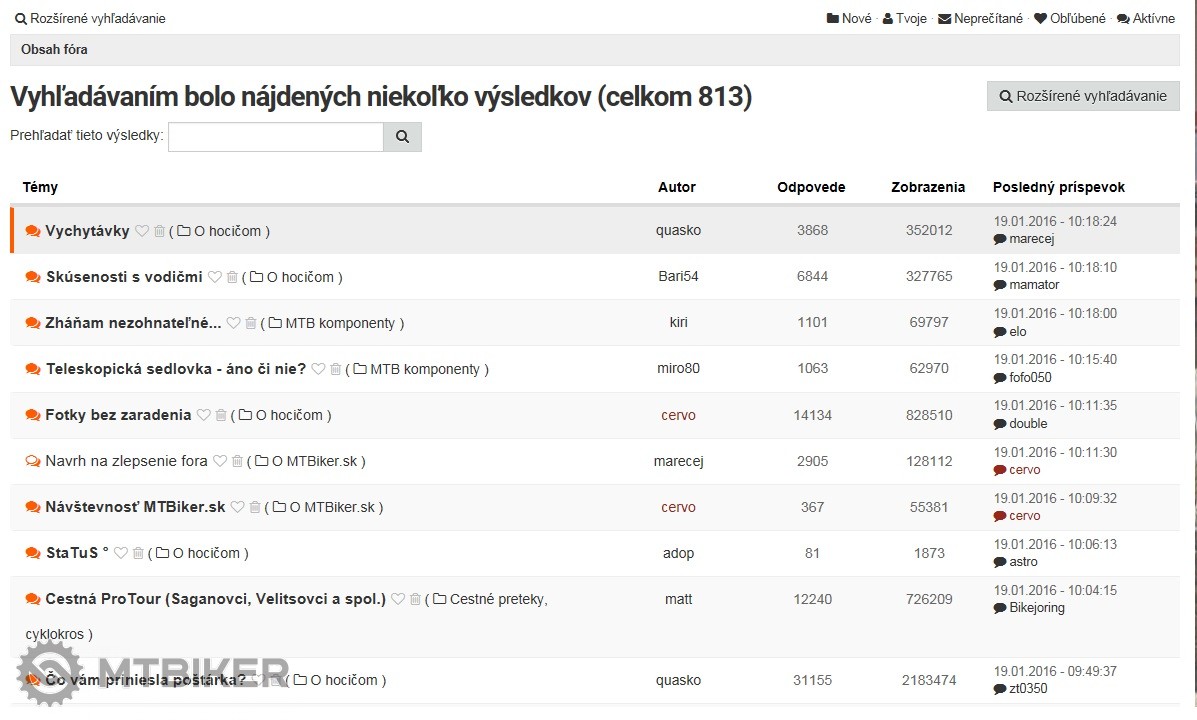Click the trash icon beside Skúsenosti s vodičmi

[232, 277]
